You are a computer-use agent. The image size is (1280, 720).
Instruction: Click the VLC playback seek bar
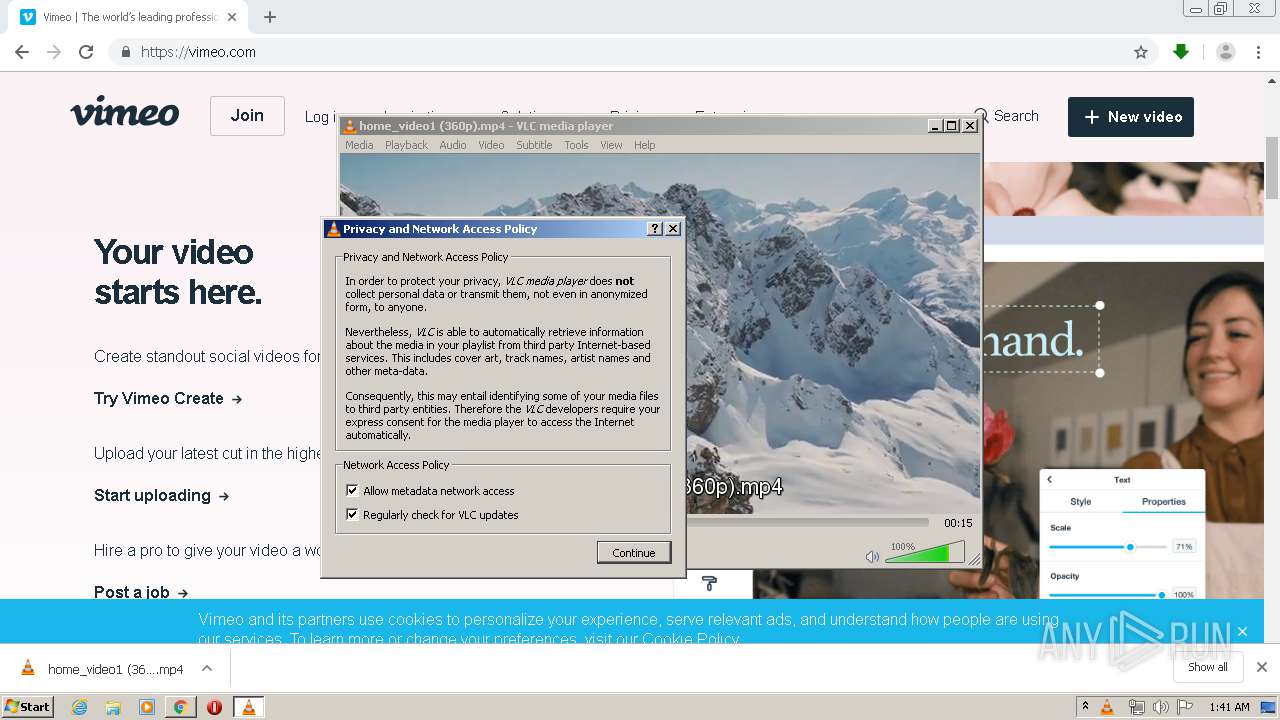807,522
